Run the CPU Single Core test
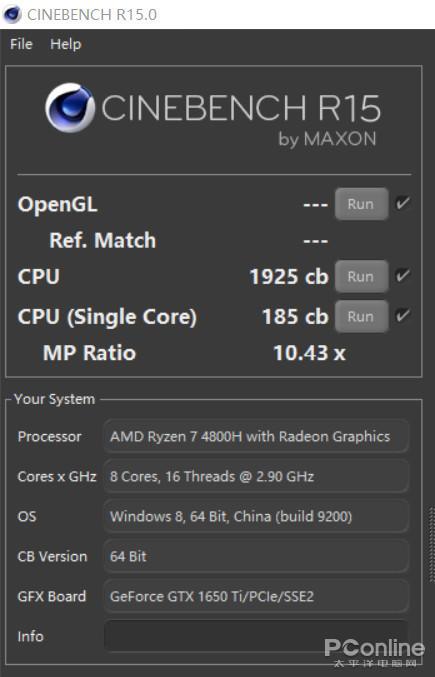 coord(361,316)
